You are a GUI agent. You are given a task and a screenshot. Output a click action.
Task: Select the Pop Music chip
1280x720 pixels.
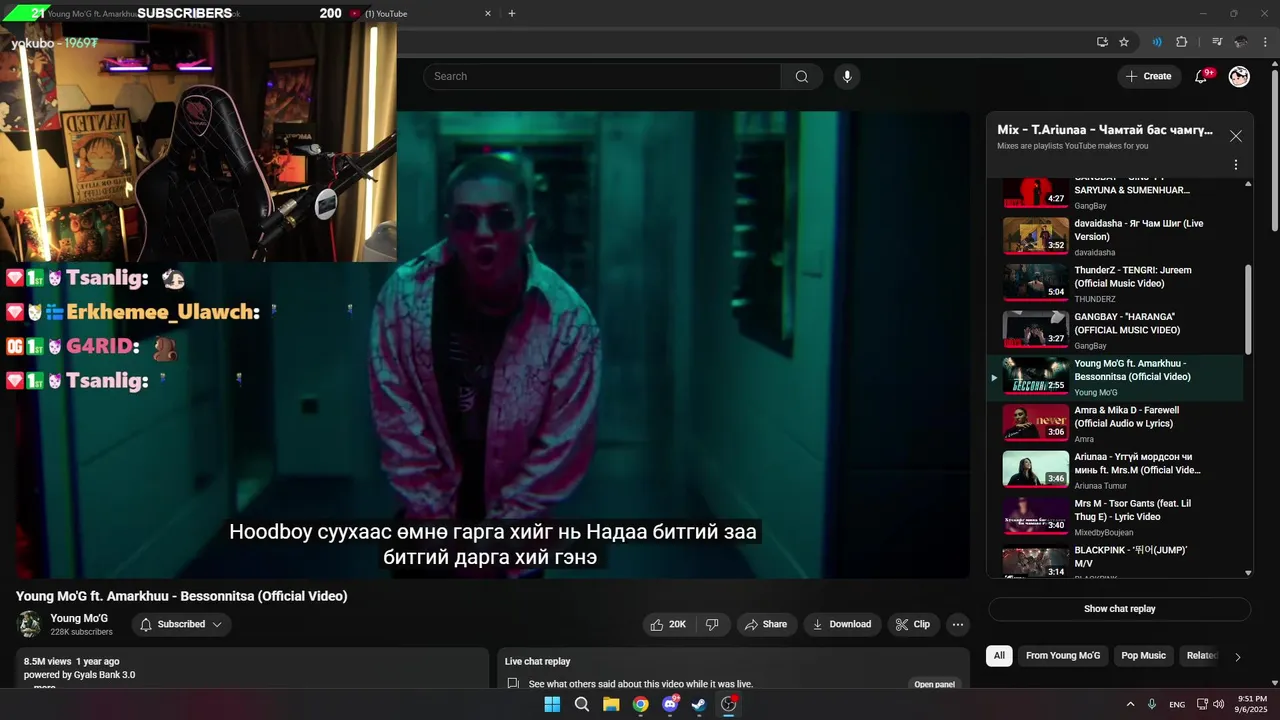click(x=1143, y=656)
